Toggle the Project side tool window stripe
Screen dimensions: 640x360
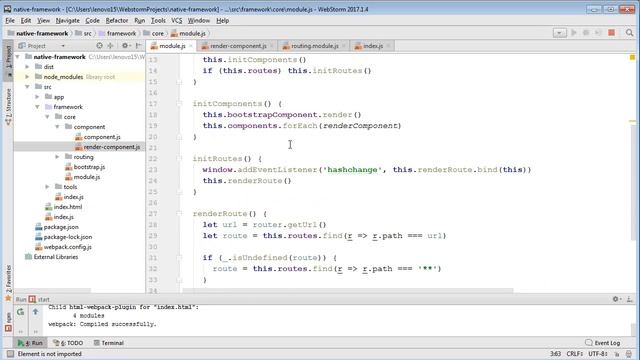[8, 60]
